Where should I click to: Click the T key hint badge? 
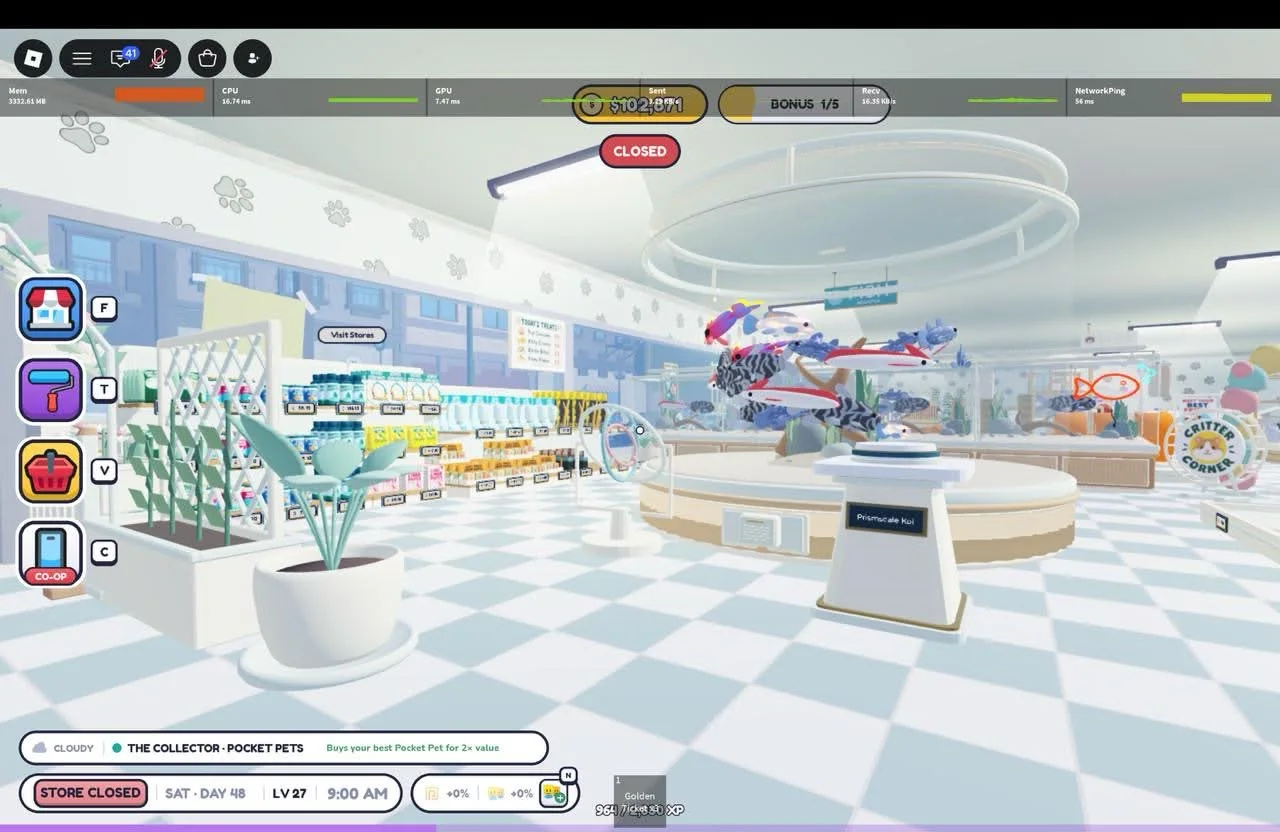104,389
